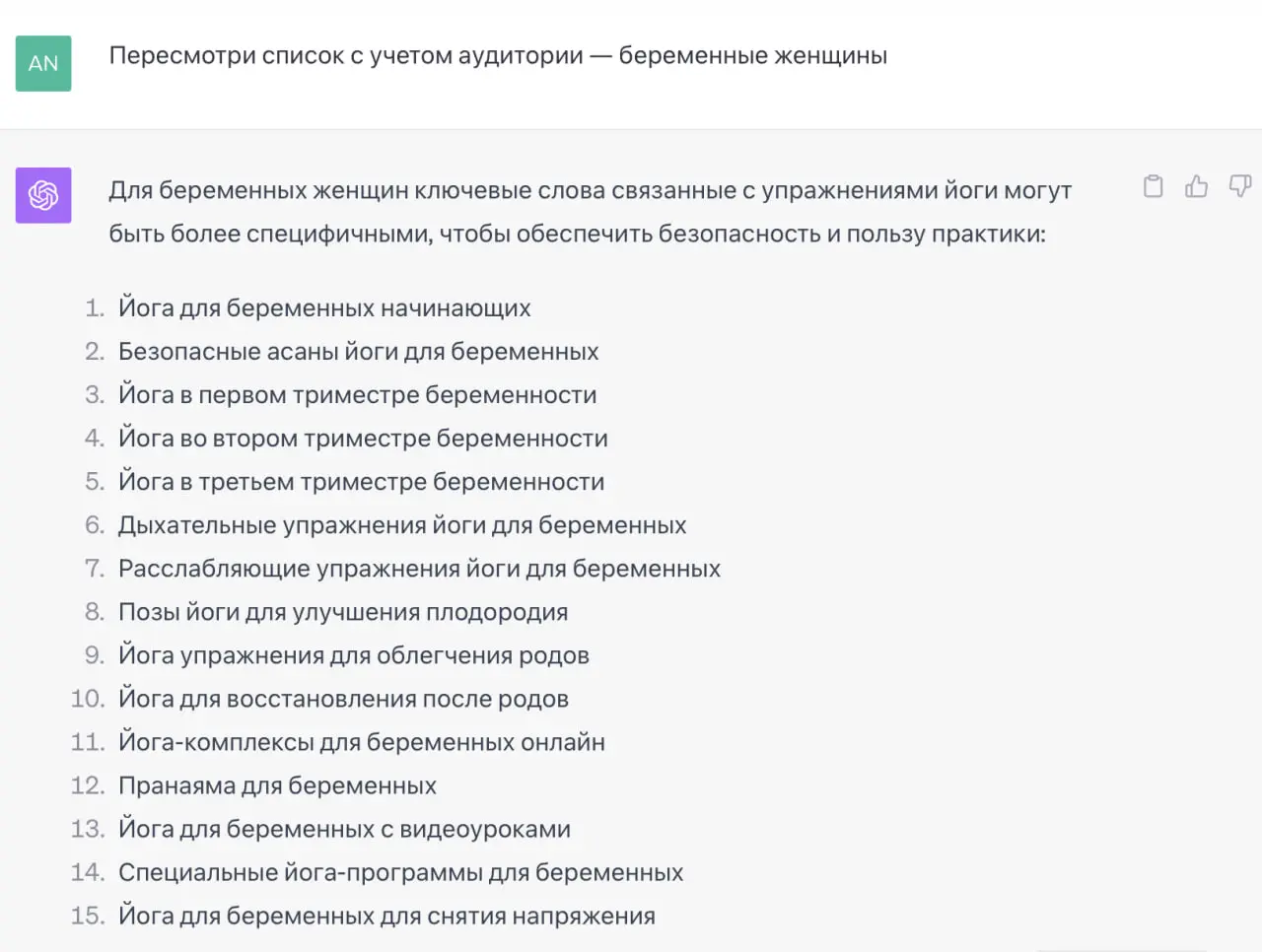Click Позы йоги для улучшения плодородия
Viewport: 1262px width, 952px height.
[343, 611]
